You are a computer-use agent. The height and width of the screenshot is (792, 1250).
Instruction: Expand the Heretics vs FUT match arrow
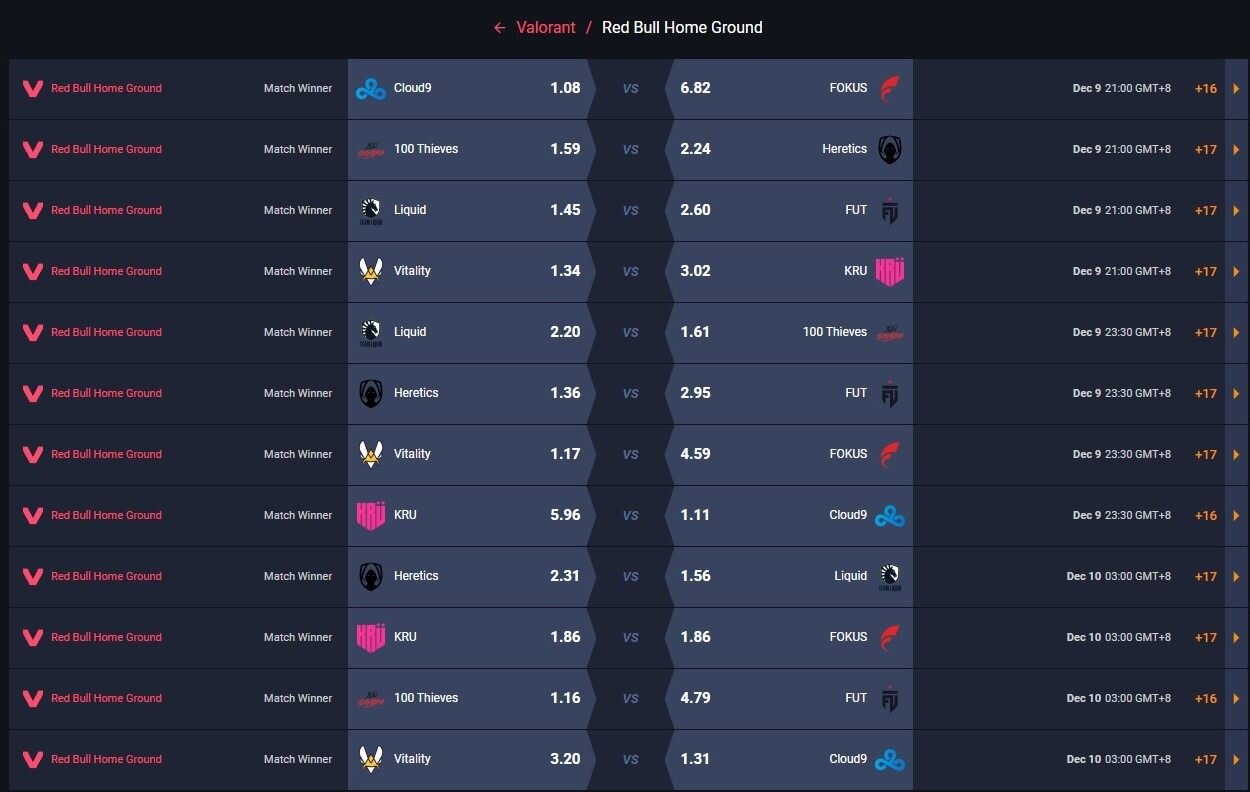pos(1236,394)
